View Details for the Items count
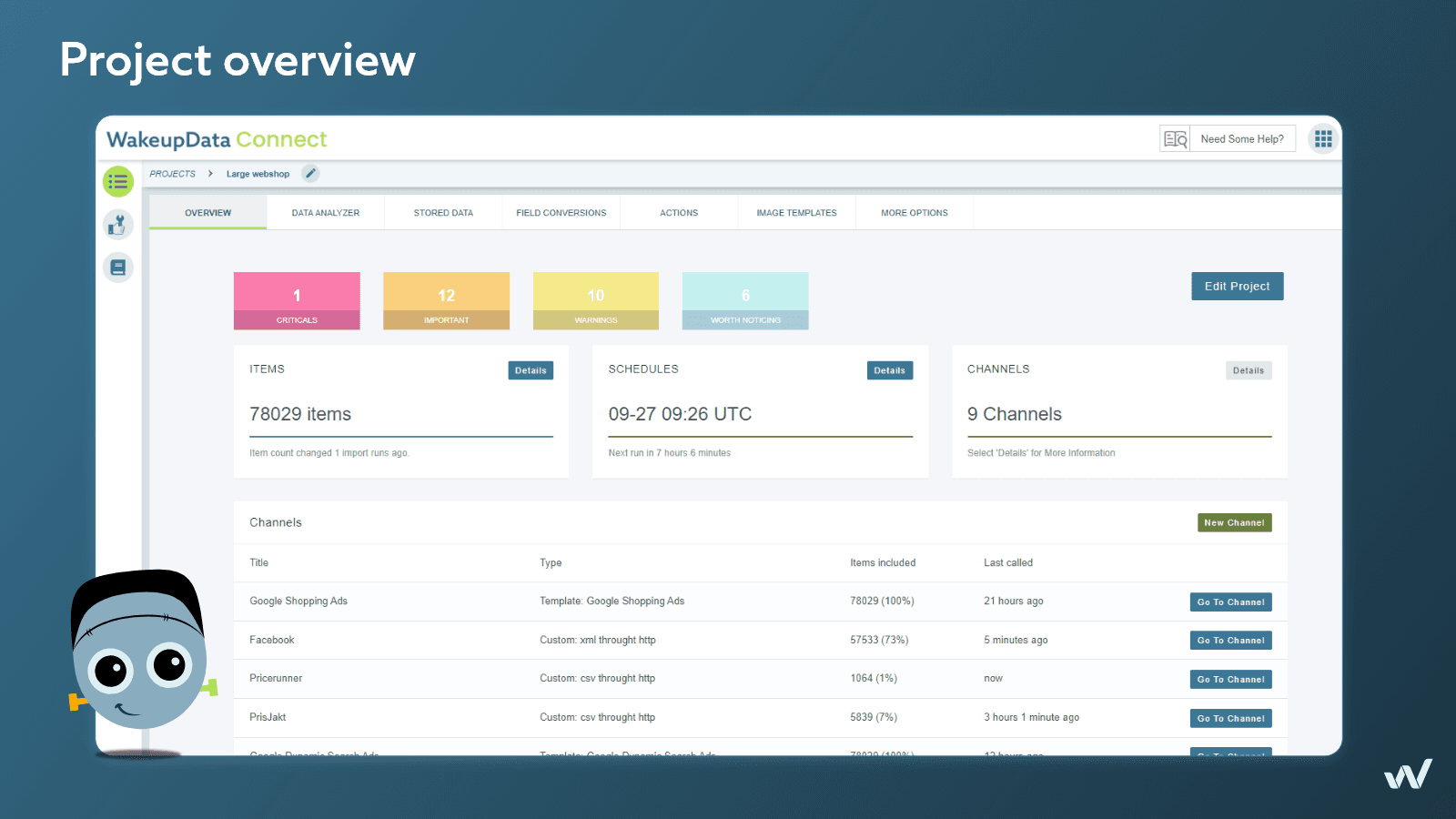Screen dimensions: 1456x819 coord(531,370)
